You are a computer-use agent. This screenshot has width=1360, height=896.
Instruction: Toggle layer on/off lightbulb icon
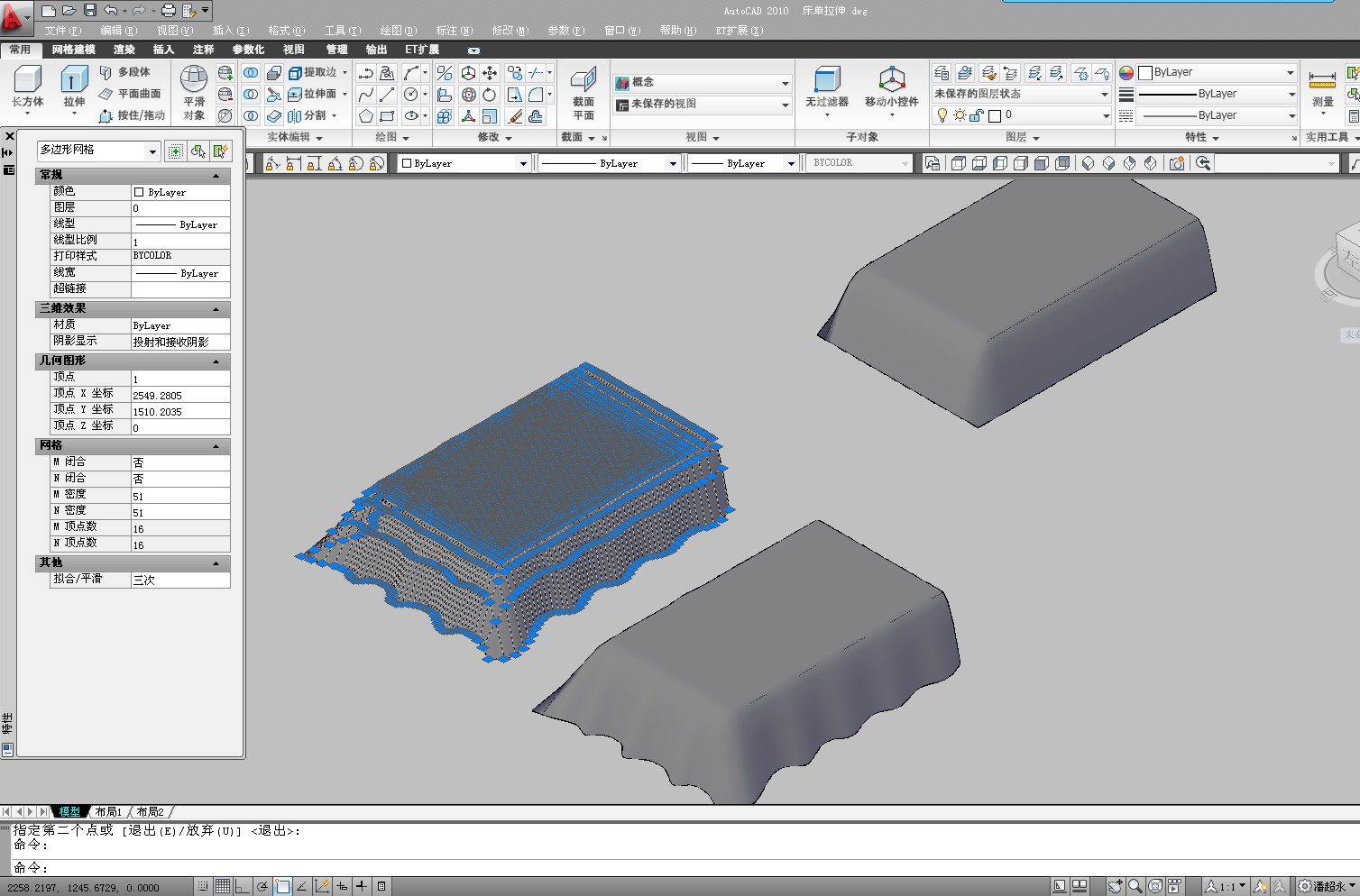[x=942, y=115]
